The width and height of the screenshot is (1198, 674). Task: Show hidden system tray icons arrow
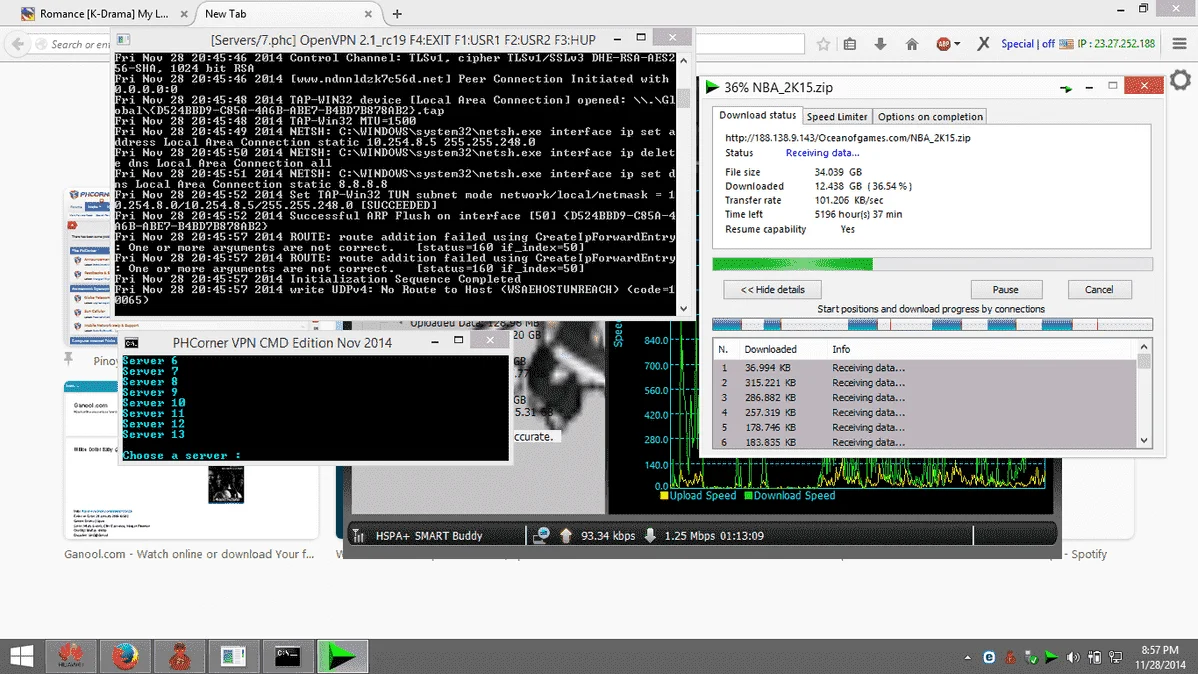click(x=967, y=657)
